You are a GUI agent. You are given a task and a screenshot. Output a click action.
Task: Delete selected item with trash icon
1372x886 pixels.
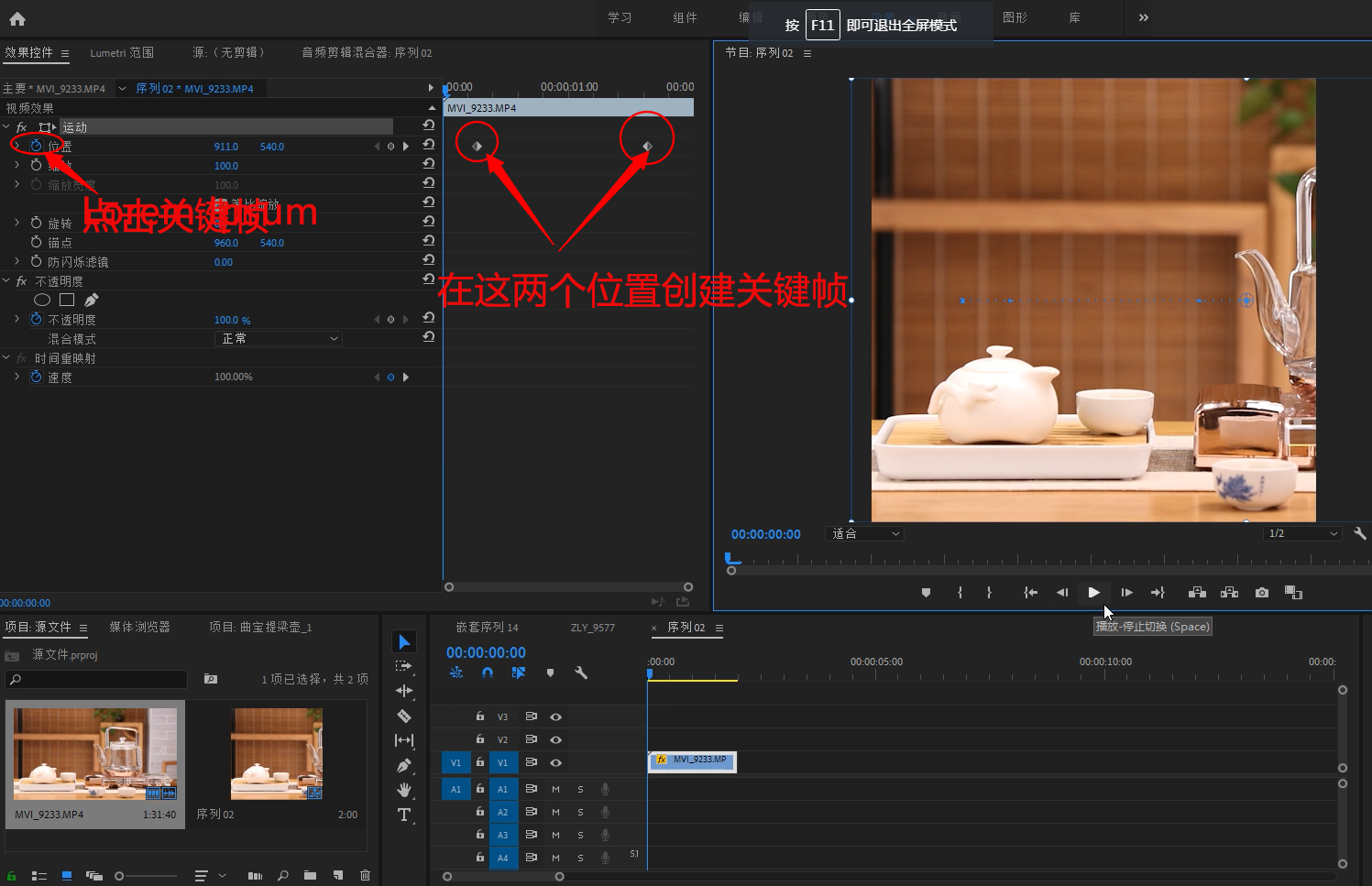[x=365, y=876]
